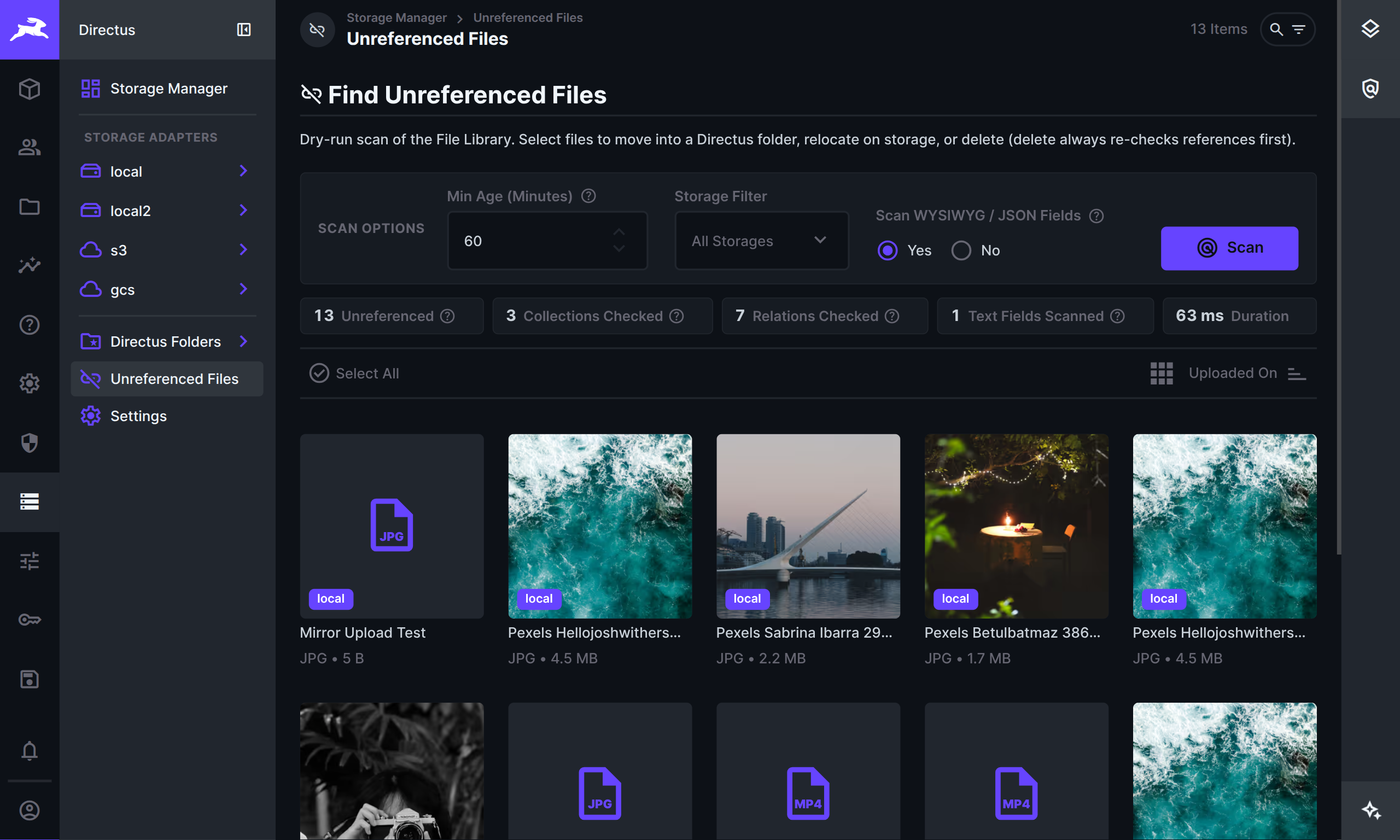
Task: Open the save disk module icon
Action: (30, 679)
